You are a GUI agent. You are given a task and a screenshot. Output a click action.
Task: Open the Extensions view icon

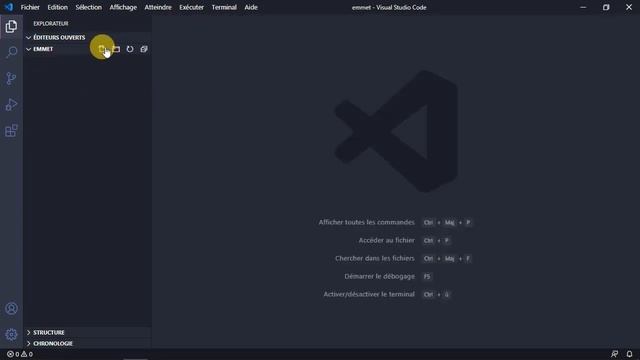11,131
